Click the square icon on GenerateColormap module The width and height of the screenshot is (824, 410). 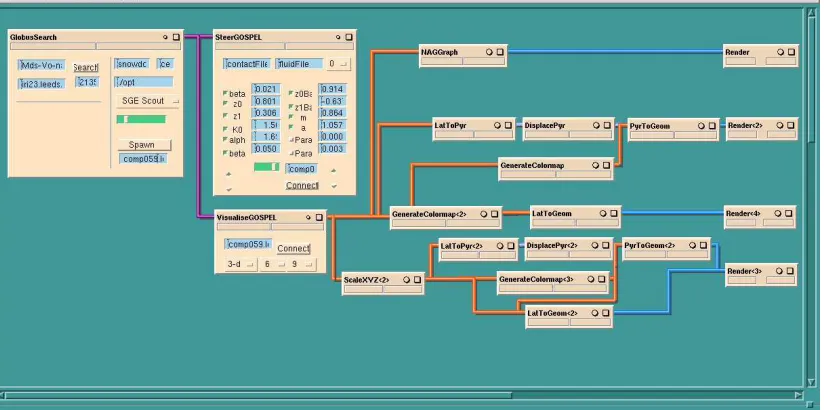click(x=606, y=165)
